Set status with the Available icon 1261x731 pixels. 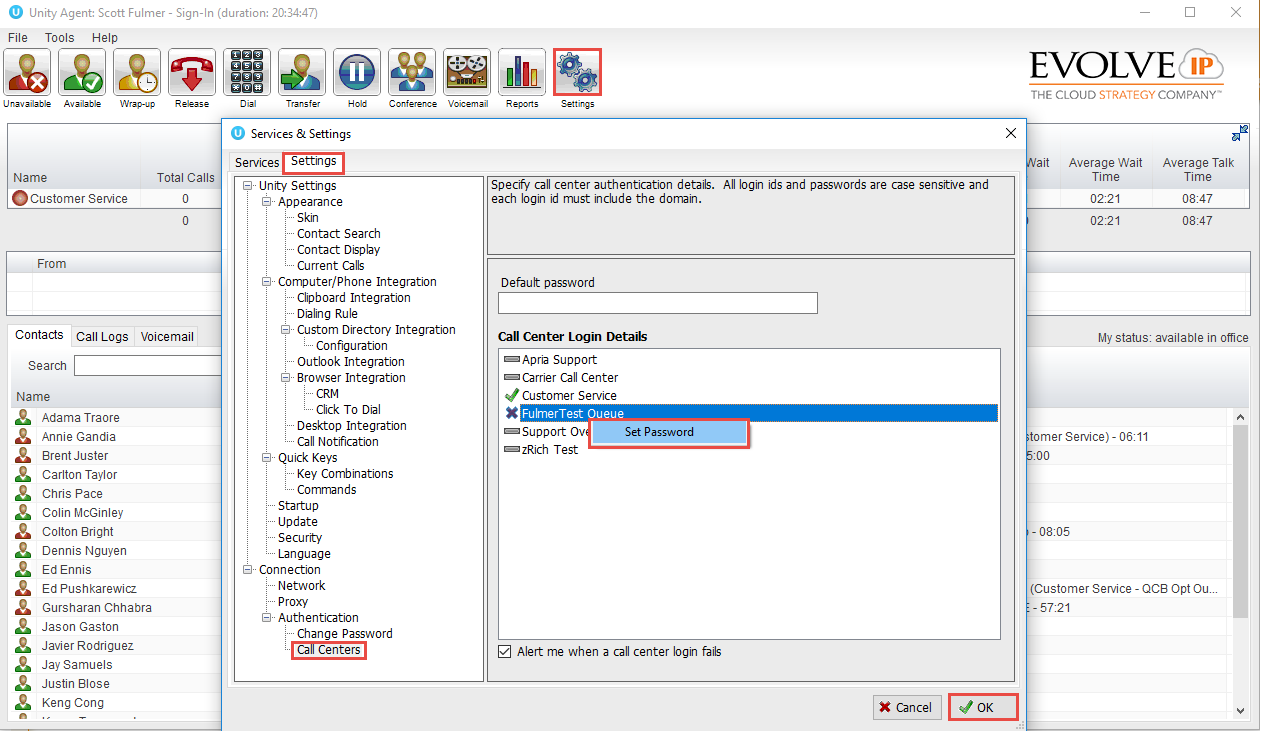[x=82, y=73]
